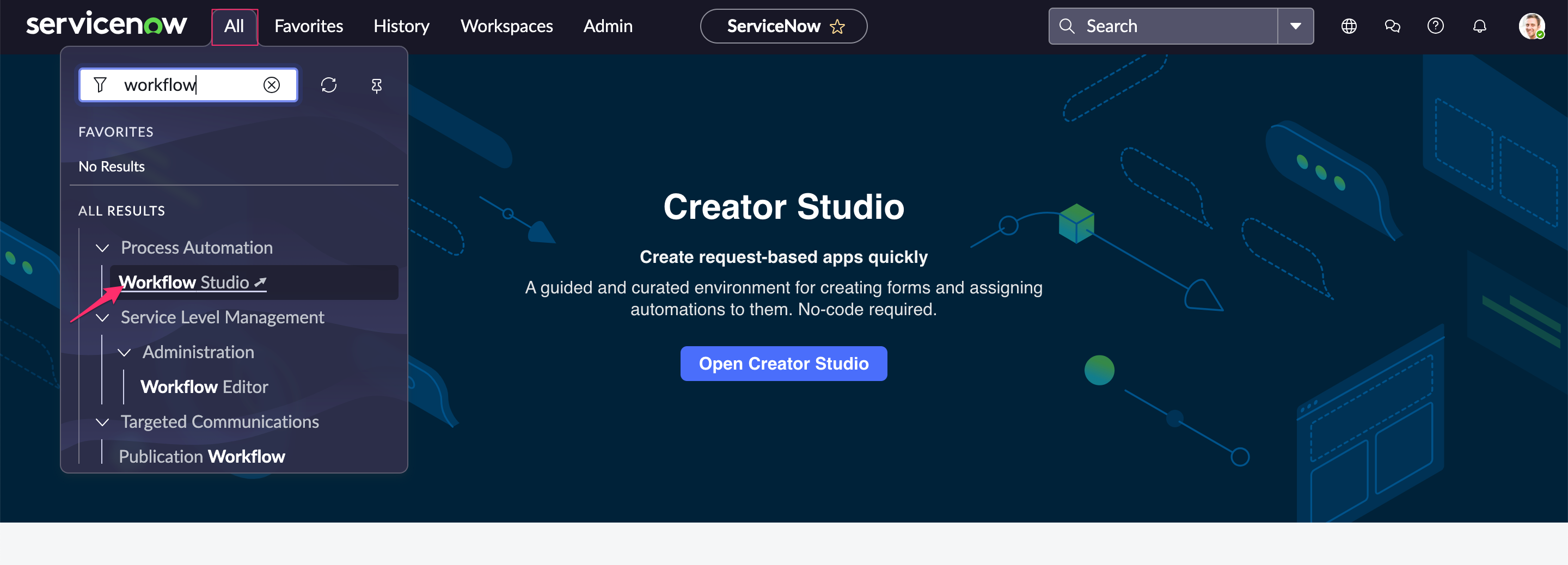Open the user profile avatar menu

[1533, 26]
